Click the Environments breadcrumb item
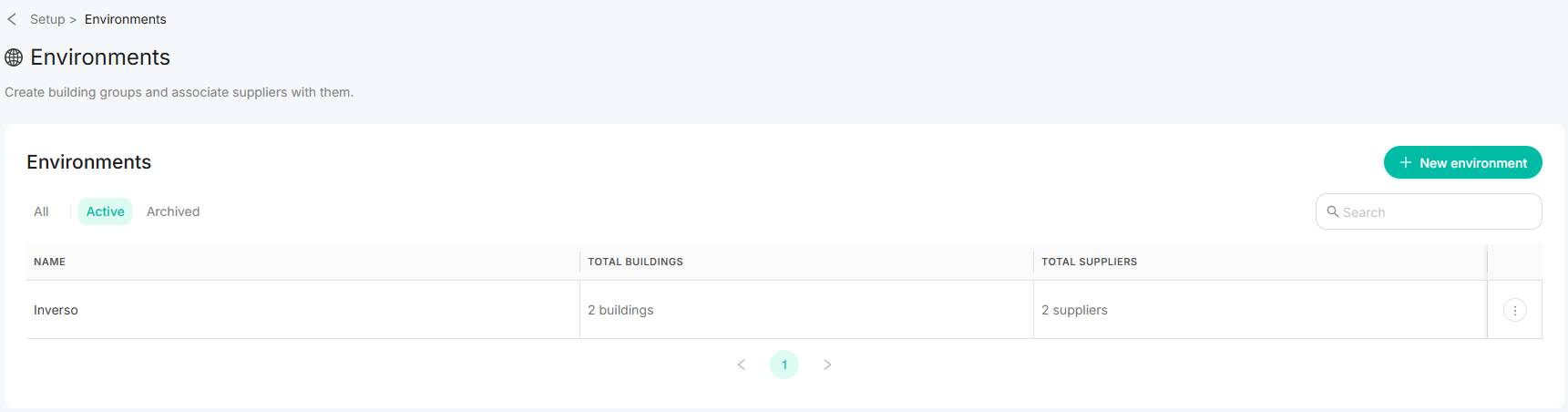Screen dimensions: 1568x412 point(126,19)
